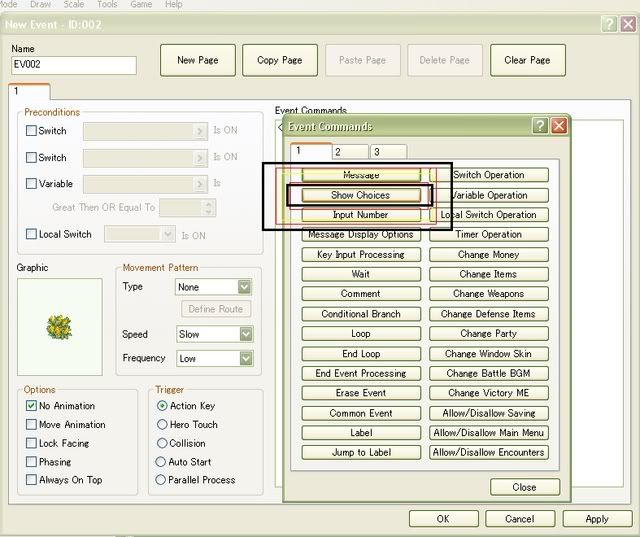The height and width of the screenshot is (537, 640).
Task: Click the Common Event command
Action: pyautogui.click(x=361, y=413)
